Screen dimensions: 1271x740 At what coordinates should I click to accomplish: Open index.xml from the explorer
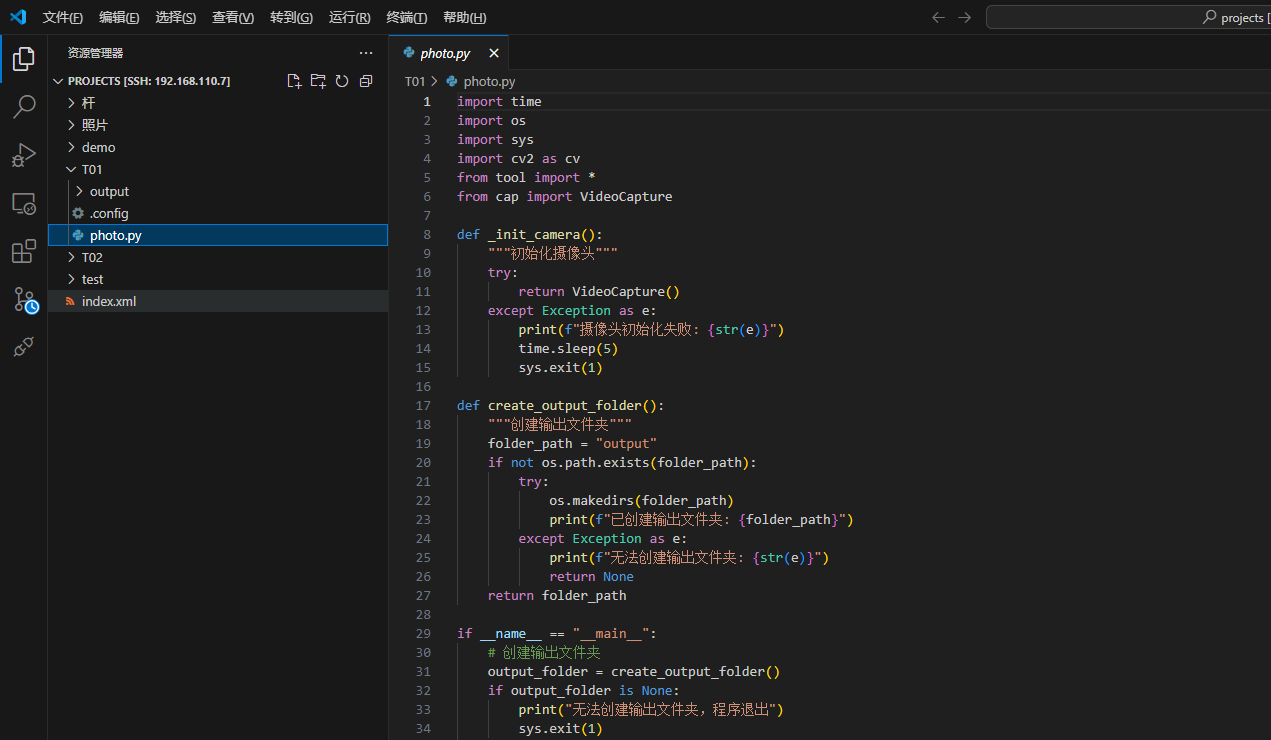coord(108,302)
